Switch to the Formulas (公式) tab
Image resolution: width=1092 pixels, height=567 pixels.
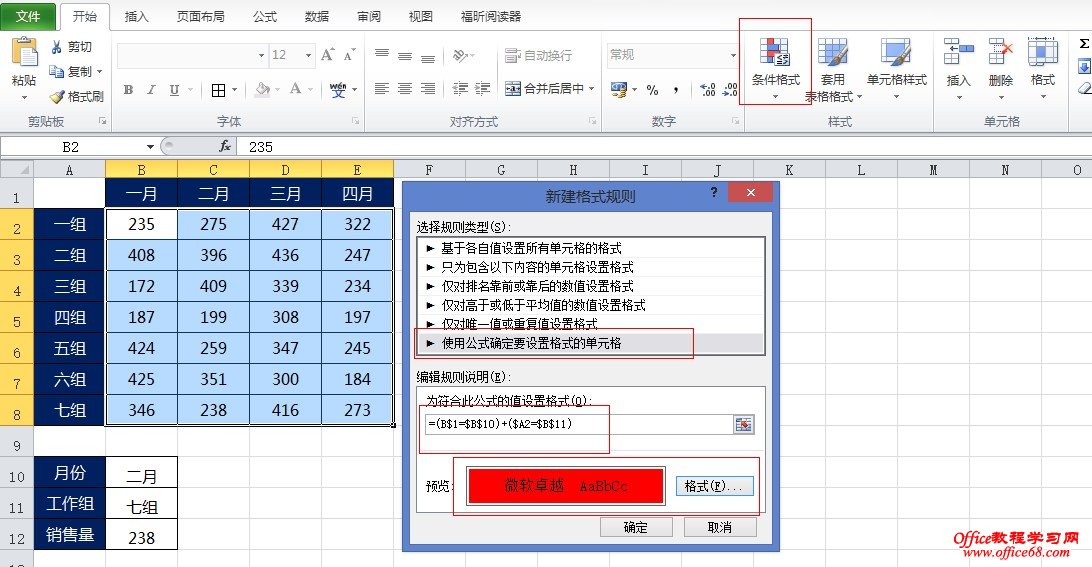coord(265,16)
